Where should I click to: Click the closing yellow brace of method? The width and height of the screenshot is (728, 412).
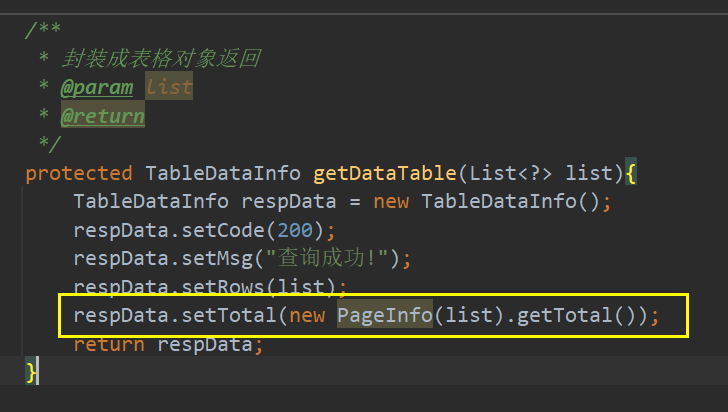point(31,373)
